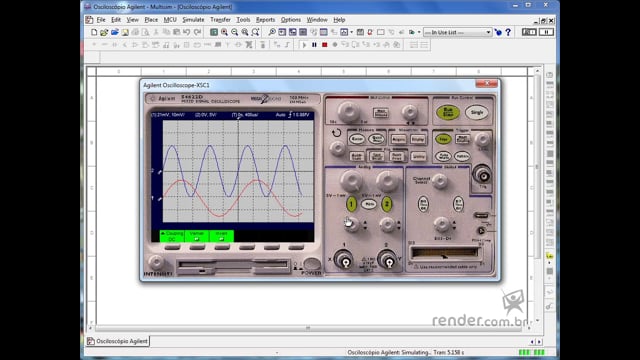Screen dimensions: 640x360
Task: Click the run simulation play arrow
Action: pyautogui.click(x=304, y=45)
